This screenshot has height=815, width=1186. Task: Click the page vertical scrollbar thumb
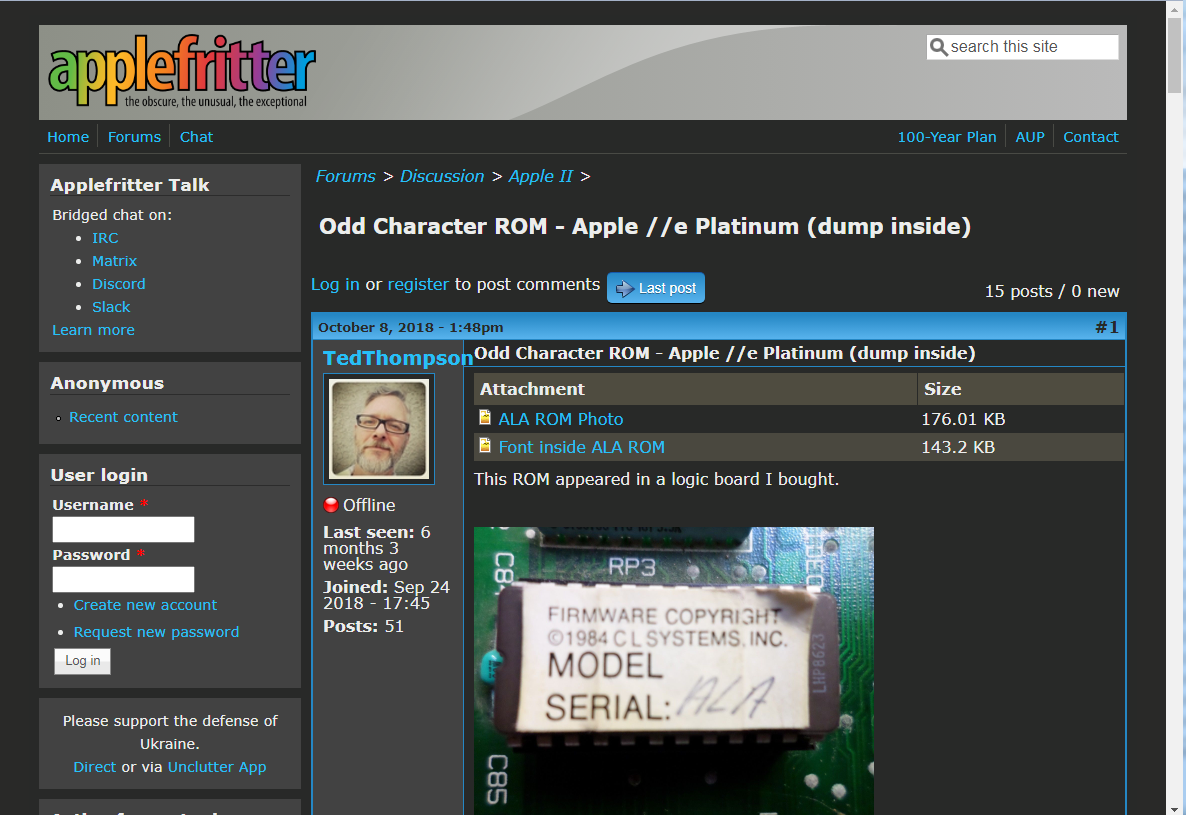(1174, 57)
